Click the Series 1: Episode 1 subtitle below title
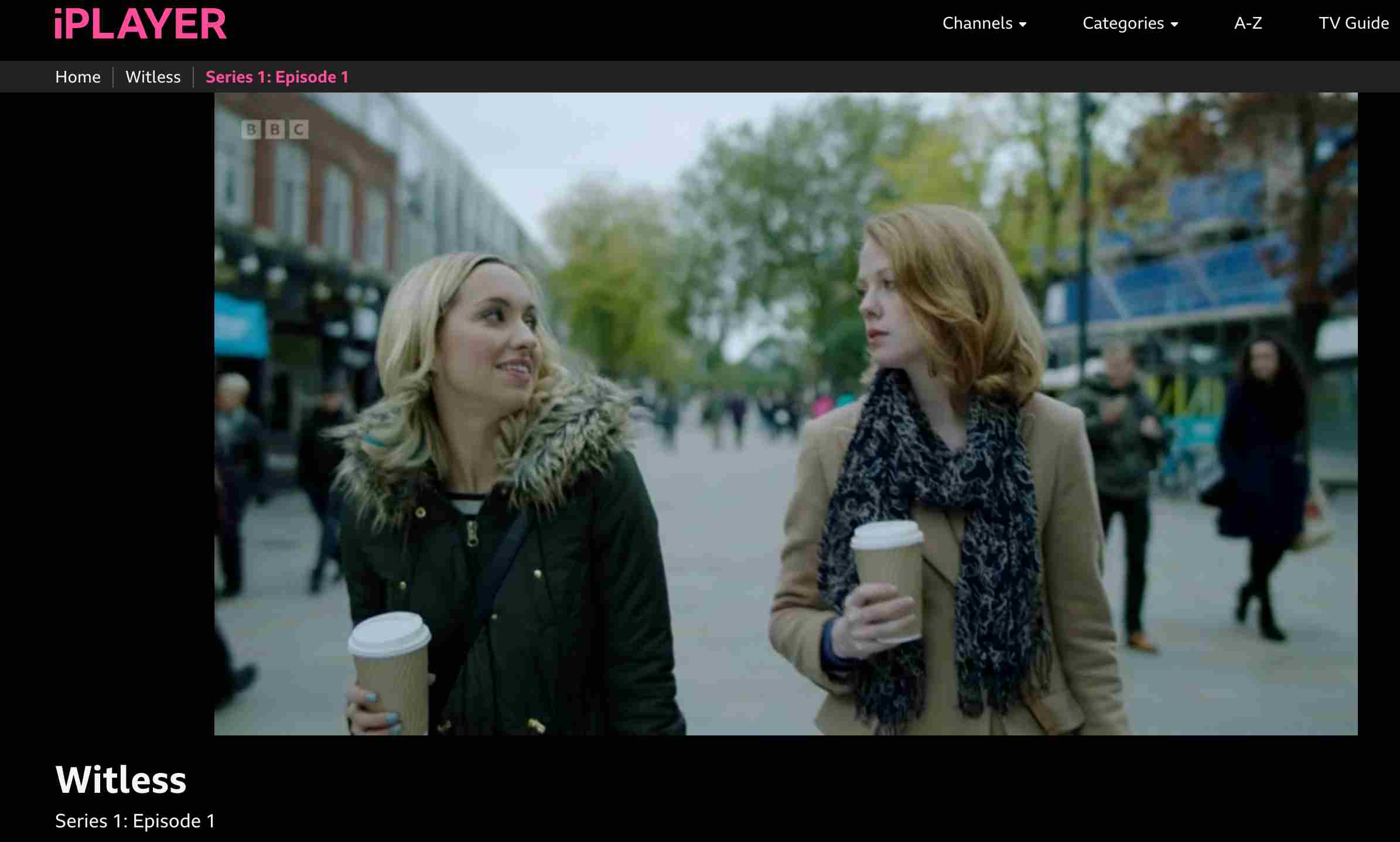Viewport: 1400px width, 842px height. point(135,821)
